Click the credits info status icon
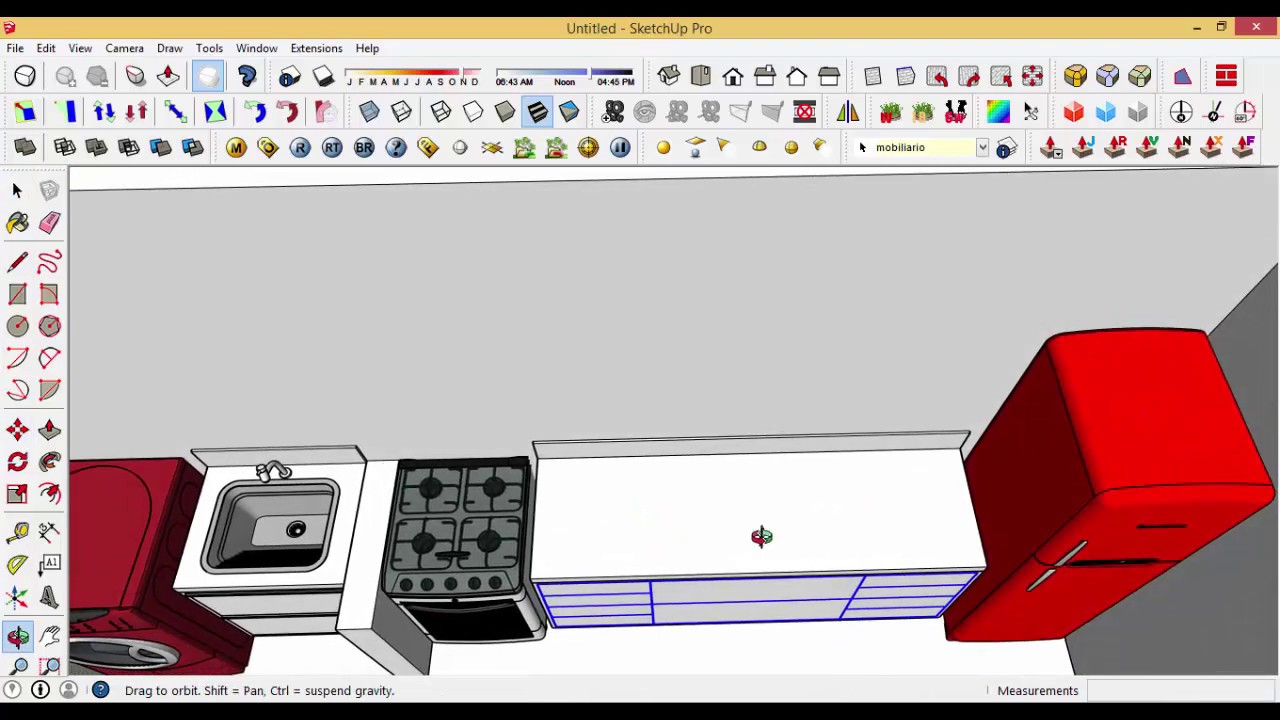Viewport: 1280px width, 720px height. [x=41, y=690]
